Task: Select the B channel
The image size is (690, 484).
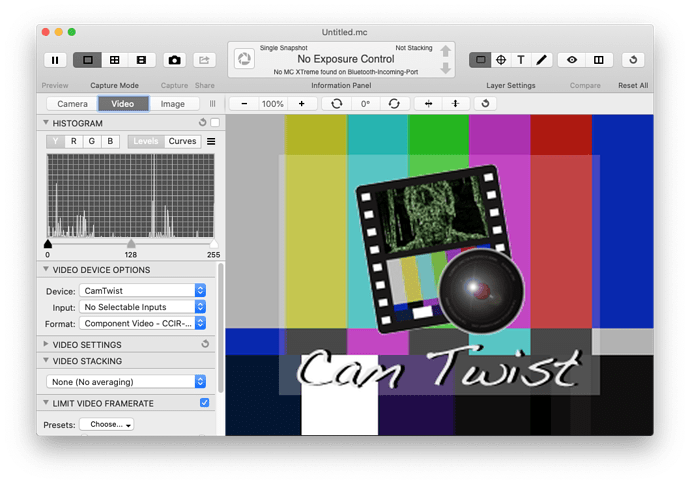Action: pyautogui.click(x=110, y=141)
